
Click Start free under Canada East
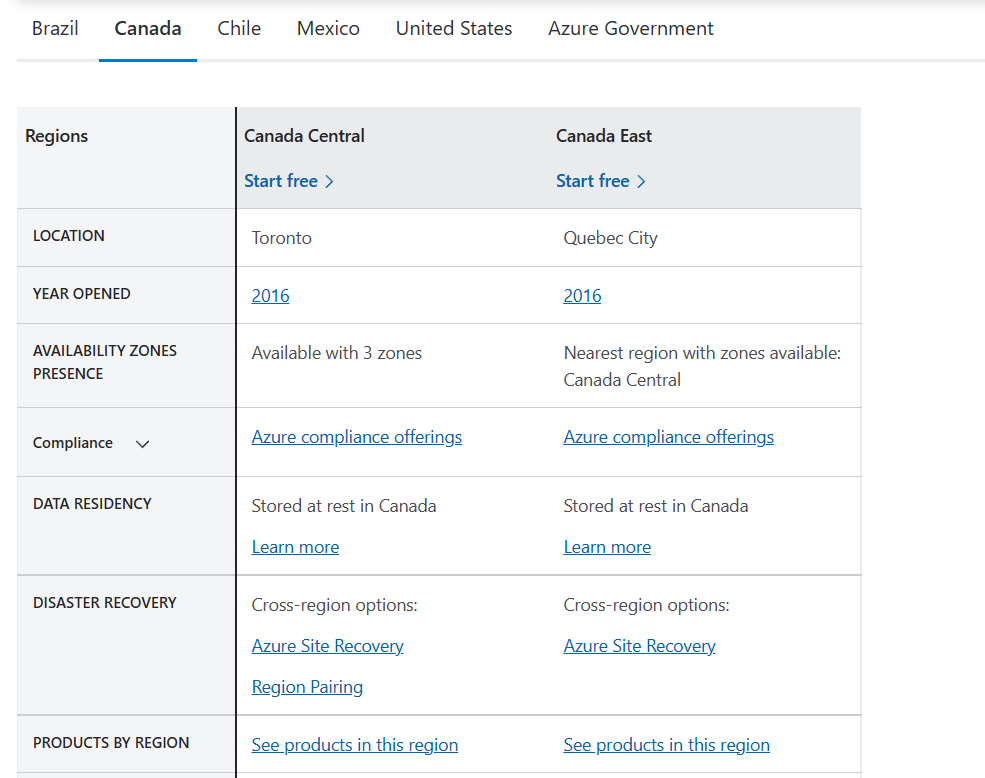click(x=592, y=181)
